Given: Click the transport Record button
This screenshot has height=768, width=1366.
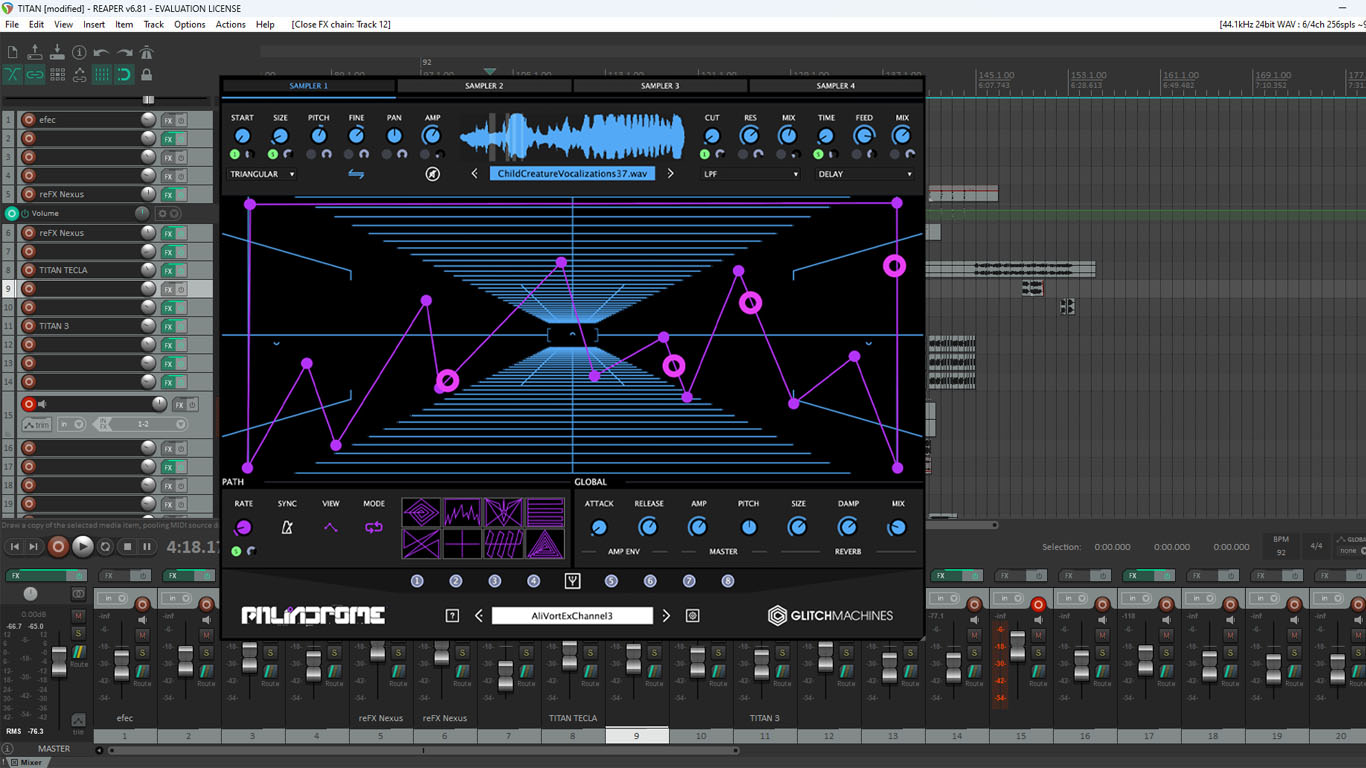Looking at the screenshot, I should [59, 546].
